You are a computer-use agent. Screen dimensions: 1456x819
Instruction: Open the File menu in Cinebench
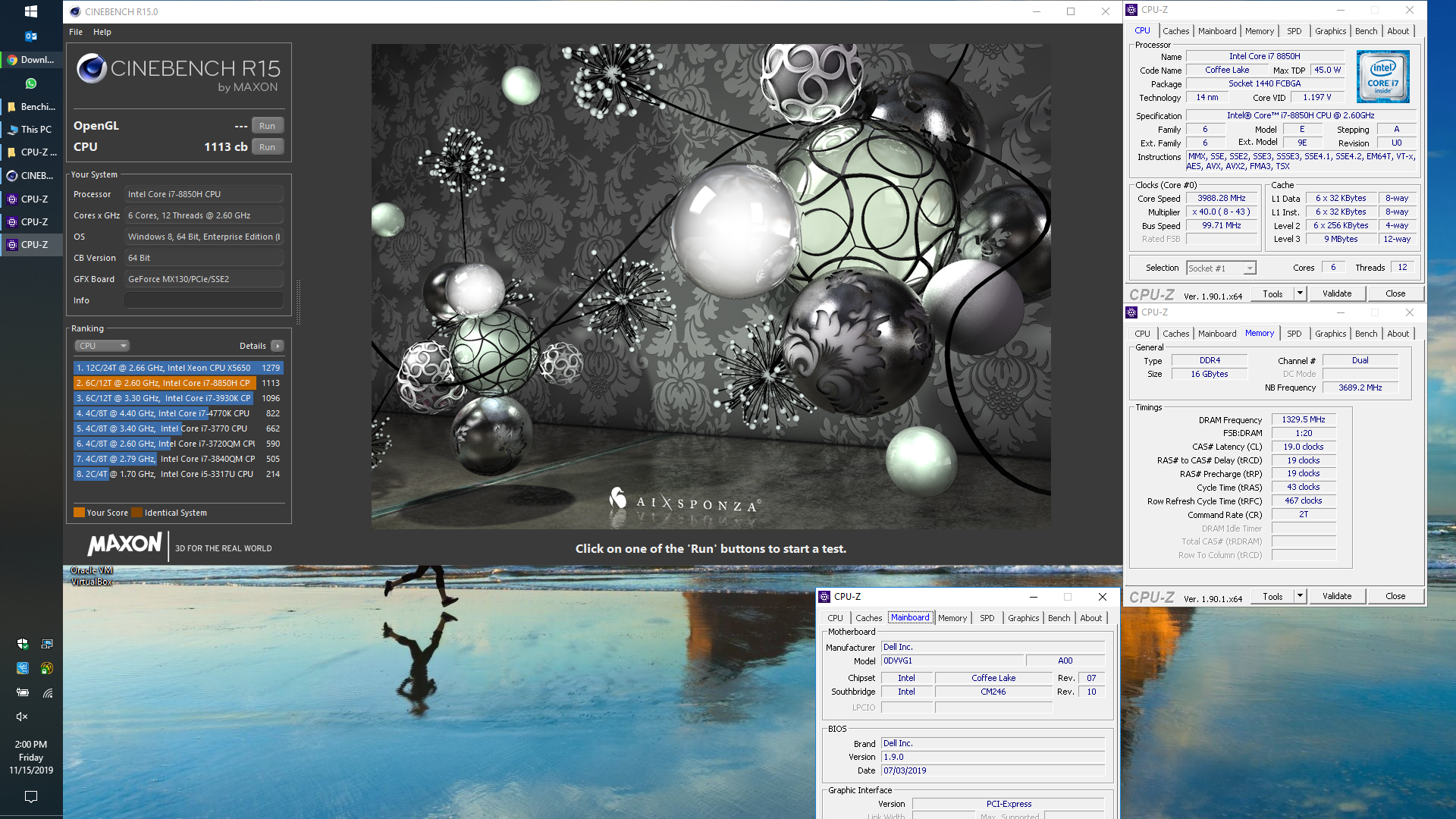pyautogui.click(x=76, y=32)
